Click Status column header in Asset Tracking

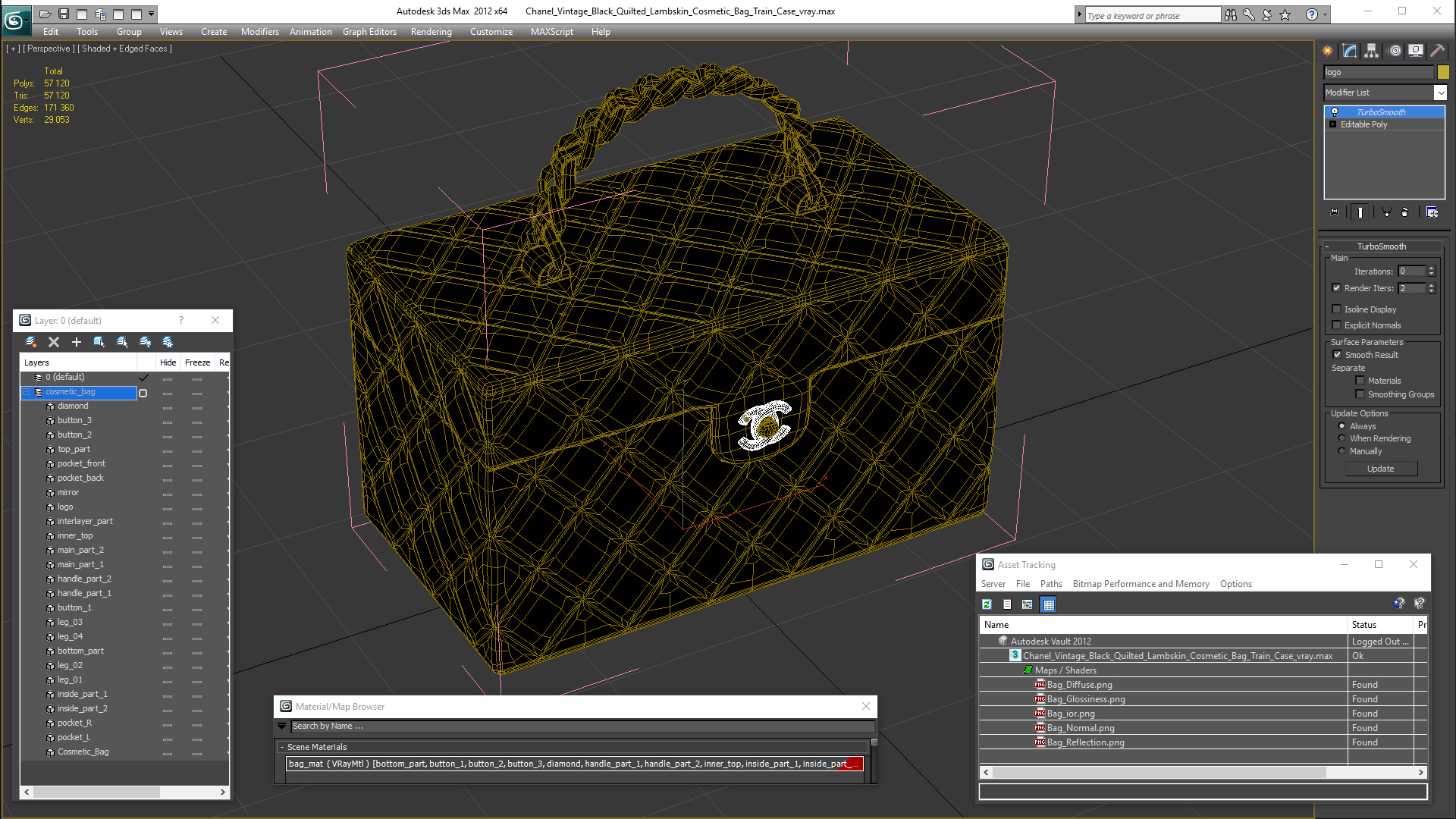[x=1380, y=625]
